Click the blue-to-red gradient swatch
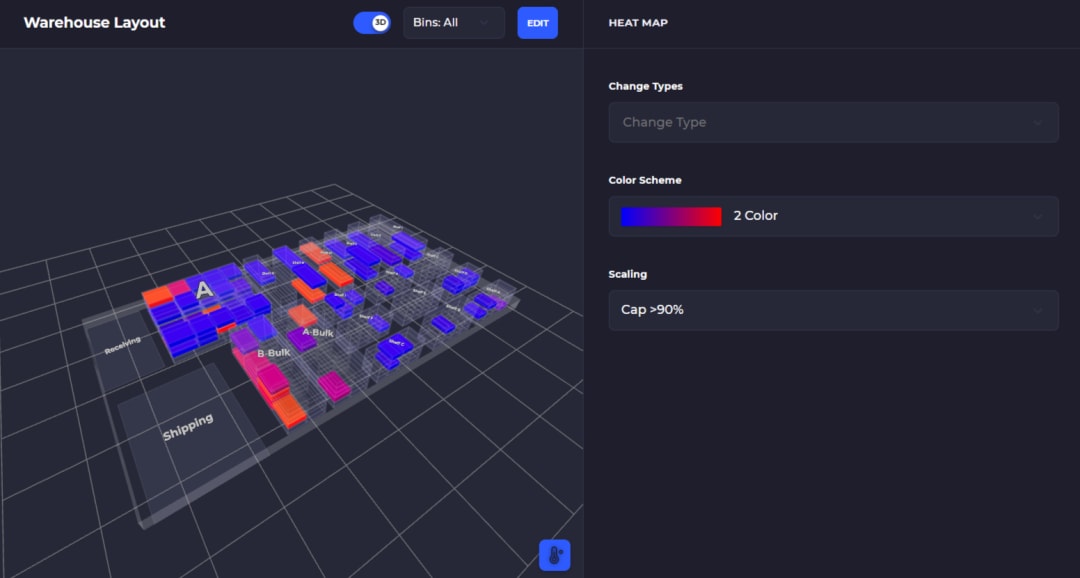The width and height of the screenshot is (1080, 578). click(x=671, y=216)
